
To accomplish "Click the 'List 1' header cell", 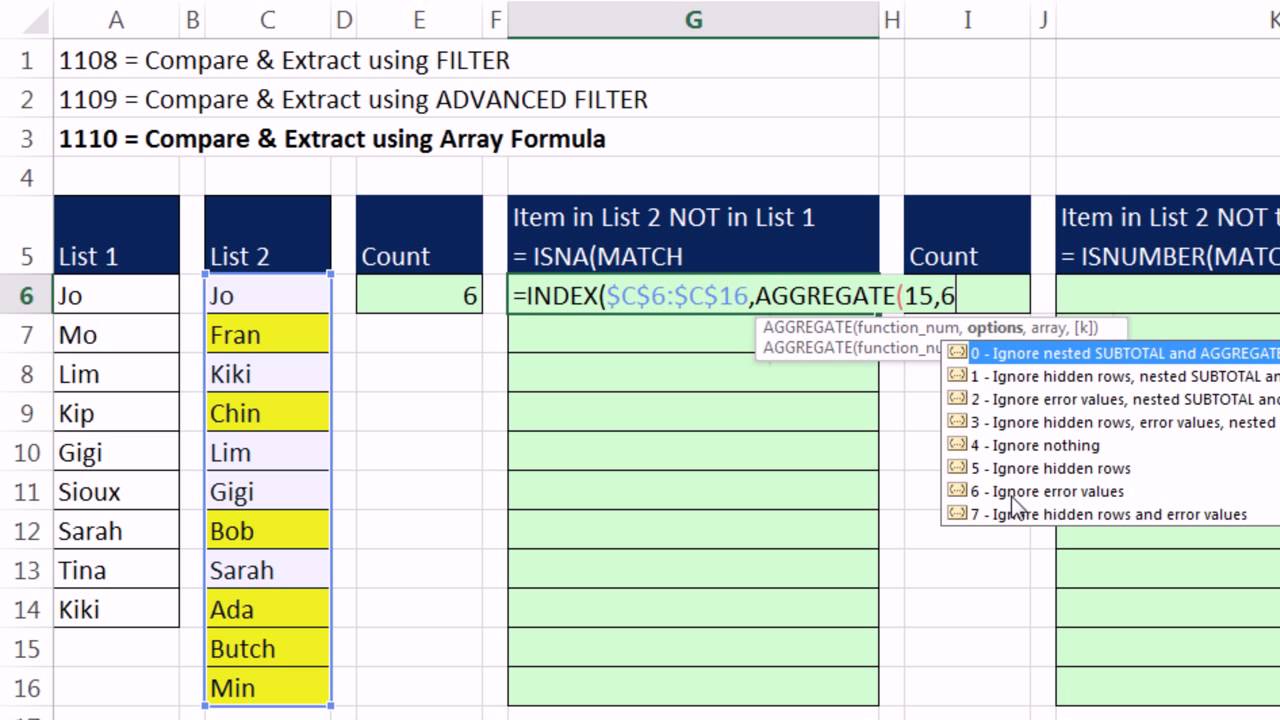I will click(116, 236).
